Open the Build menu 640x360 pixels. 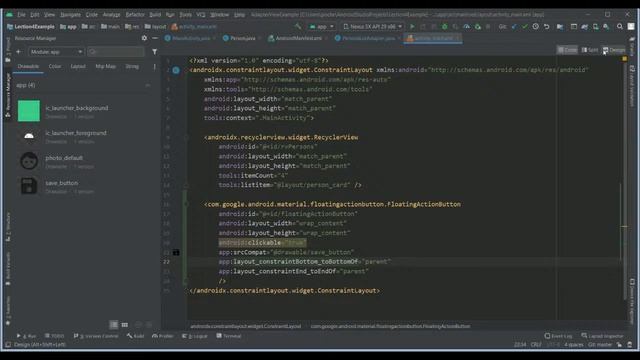[x=155, y=15]
